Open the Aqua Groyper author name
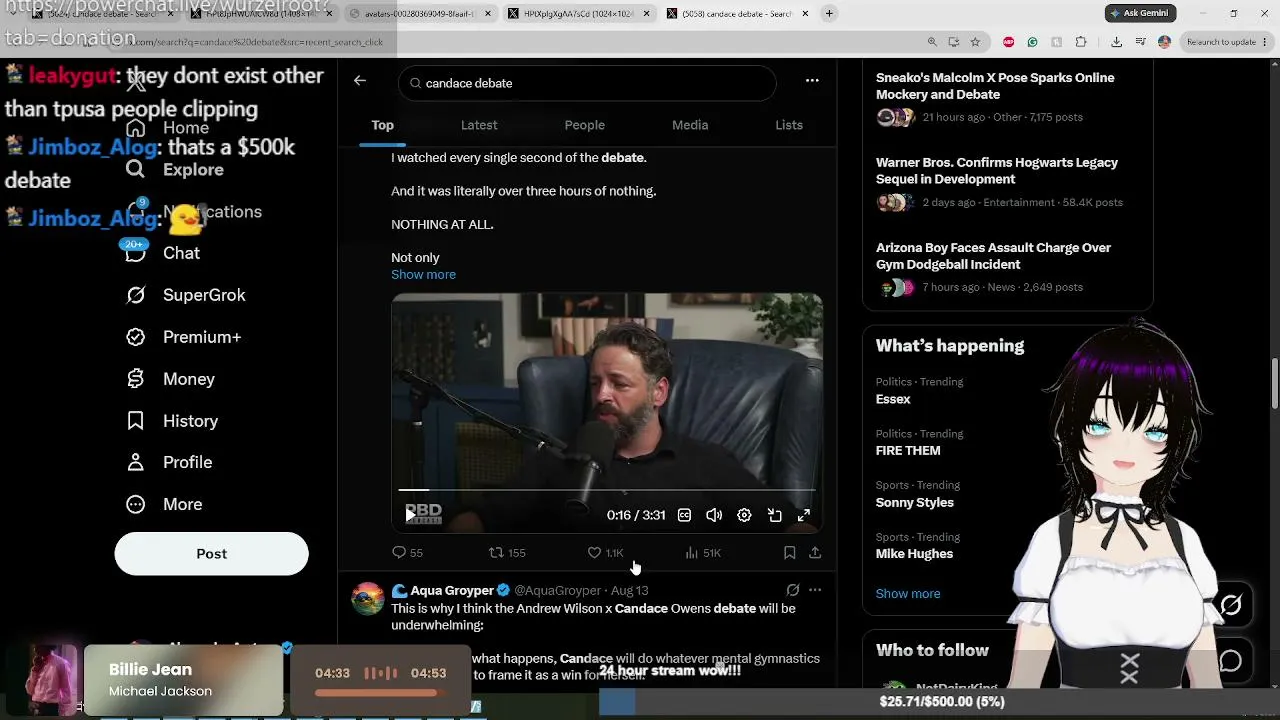 coord(452,590)
